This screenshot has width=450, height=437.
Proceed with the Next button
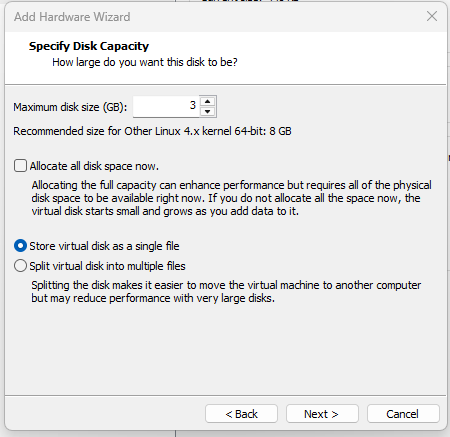(322, 414)
